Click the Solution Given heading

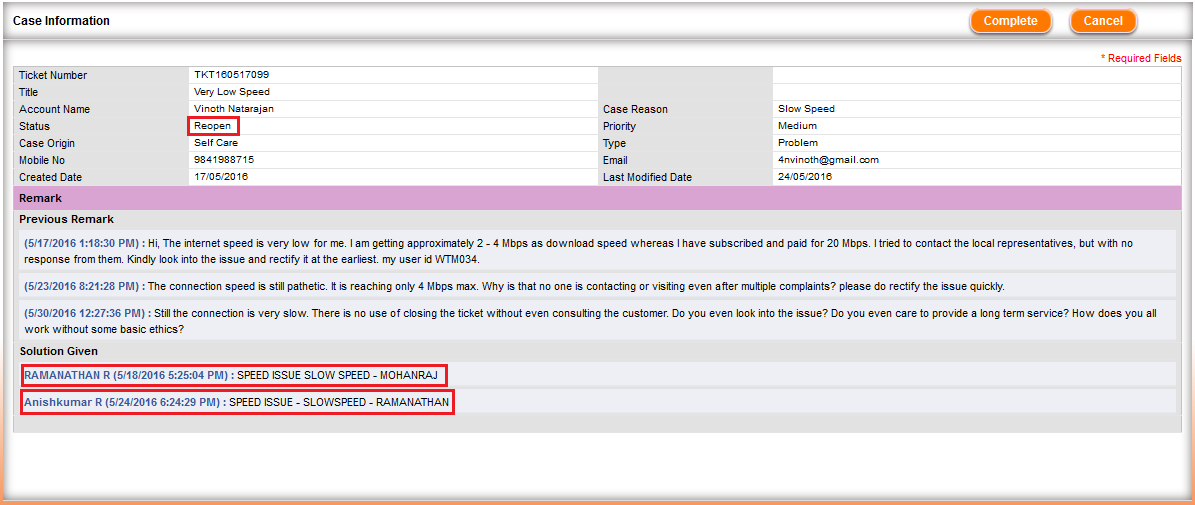[59, 351]
